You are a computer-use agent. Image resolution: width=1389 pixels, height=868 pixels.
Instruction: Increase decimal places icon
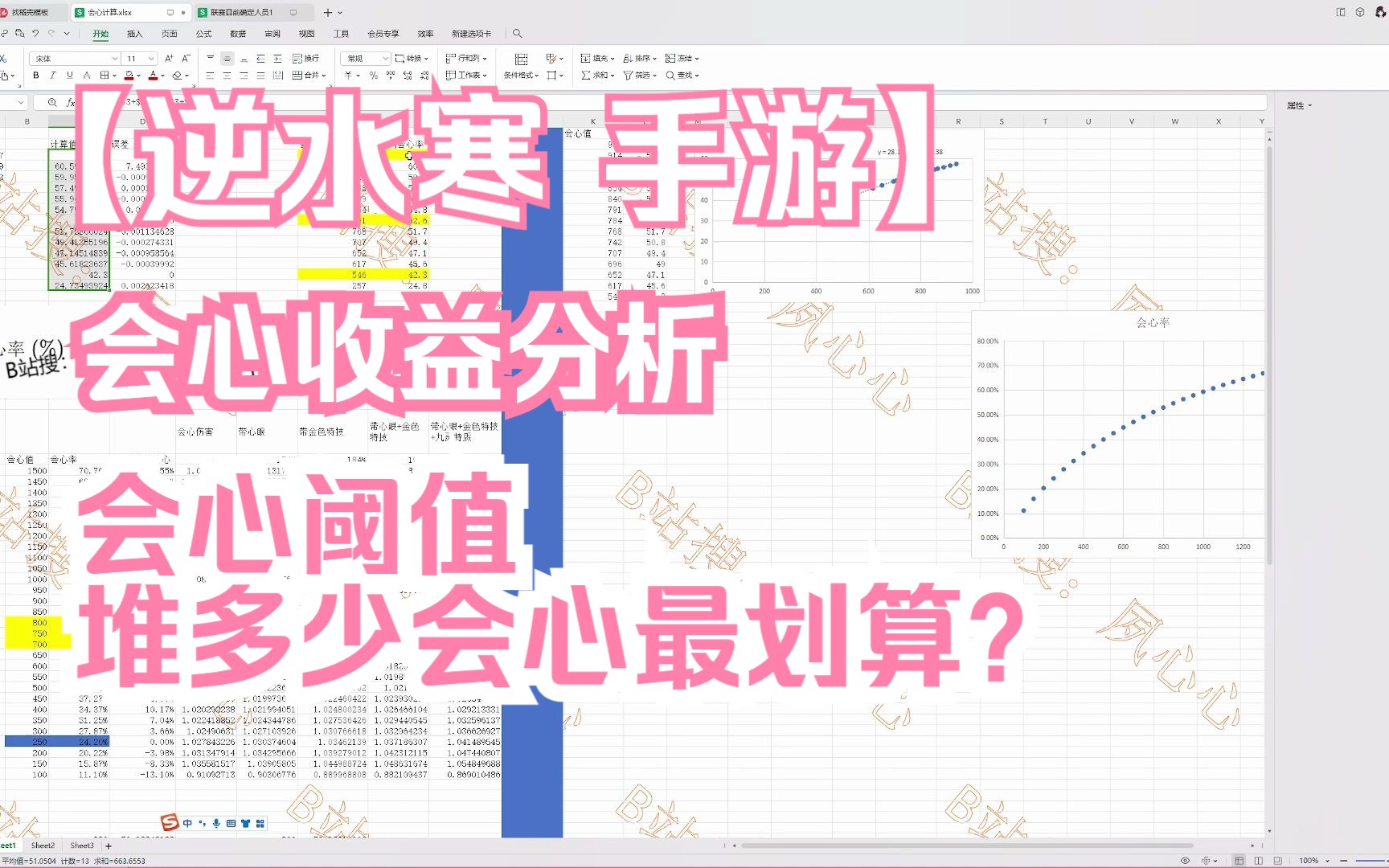pyautogui.click(x=408, y=76)
